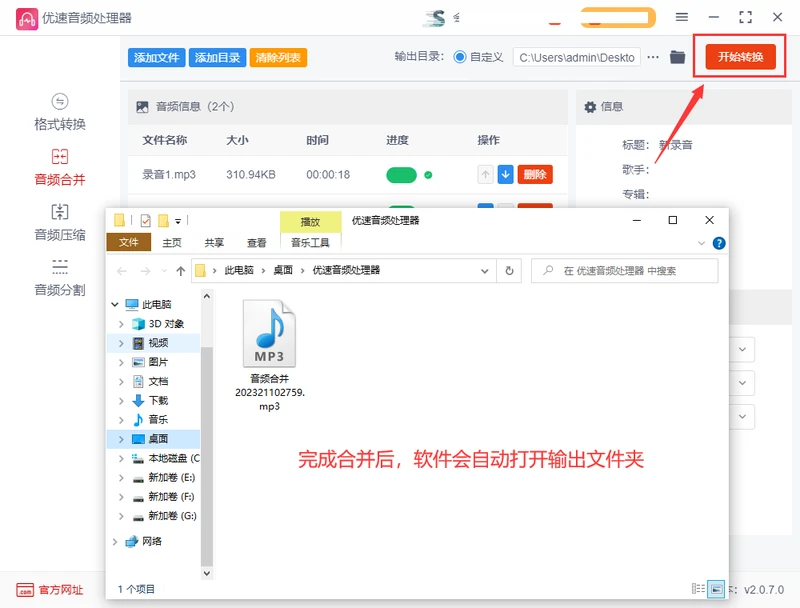Select 视频 in navigation tree
The width and height of the screenshot is (800, 608).
[x=158, y=343]
